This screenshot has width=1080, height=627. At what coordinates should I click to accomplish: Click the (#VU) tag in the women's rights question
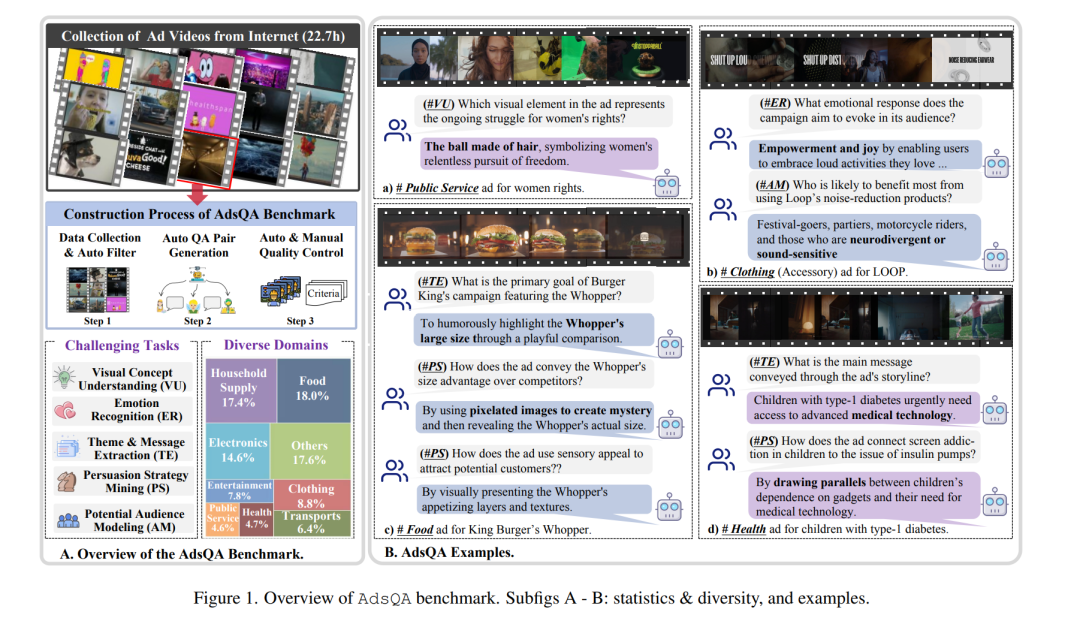[x=439, y=104]
